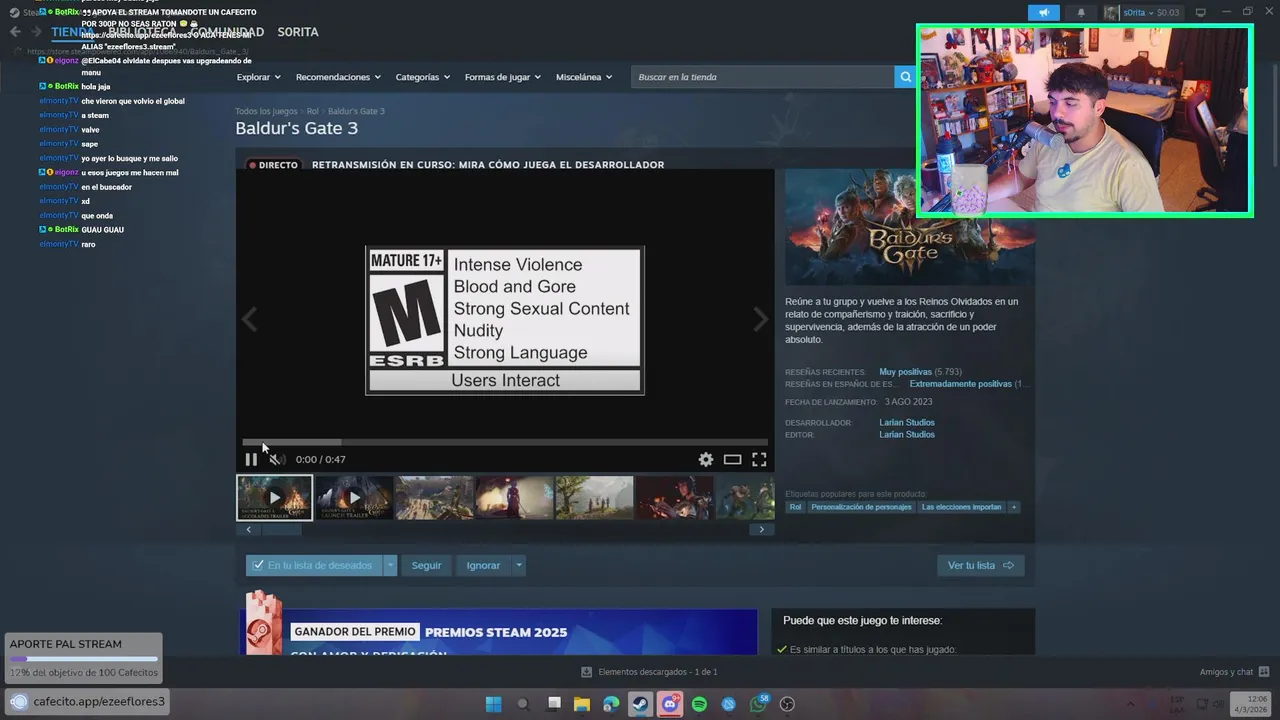This screenshot has width=1280, height=720.
Task: Move the thumbnail strip scrollbar handle
Action: 282,530
